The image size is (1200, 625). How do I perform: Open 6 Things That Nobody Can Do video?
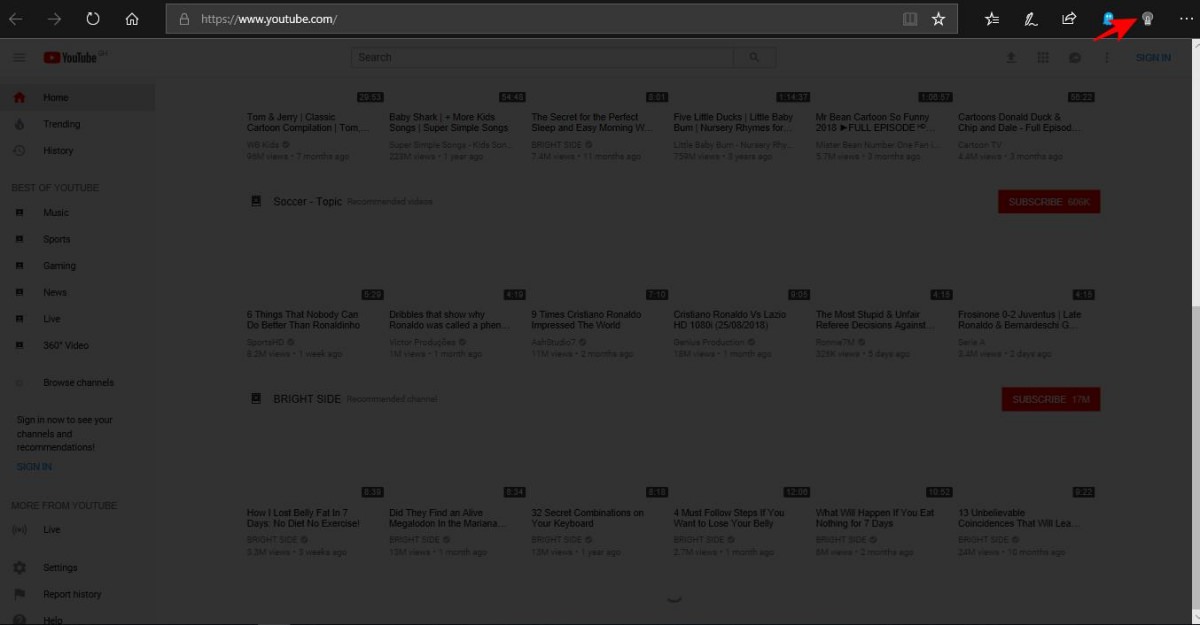pyautogui.click(x=304, y=320)
